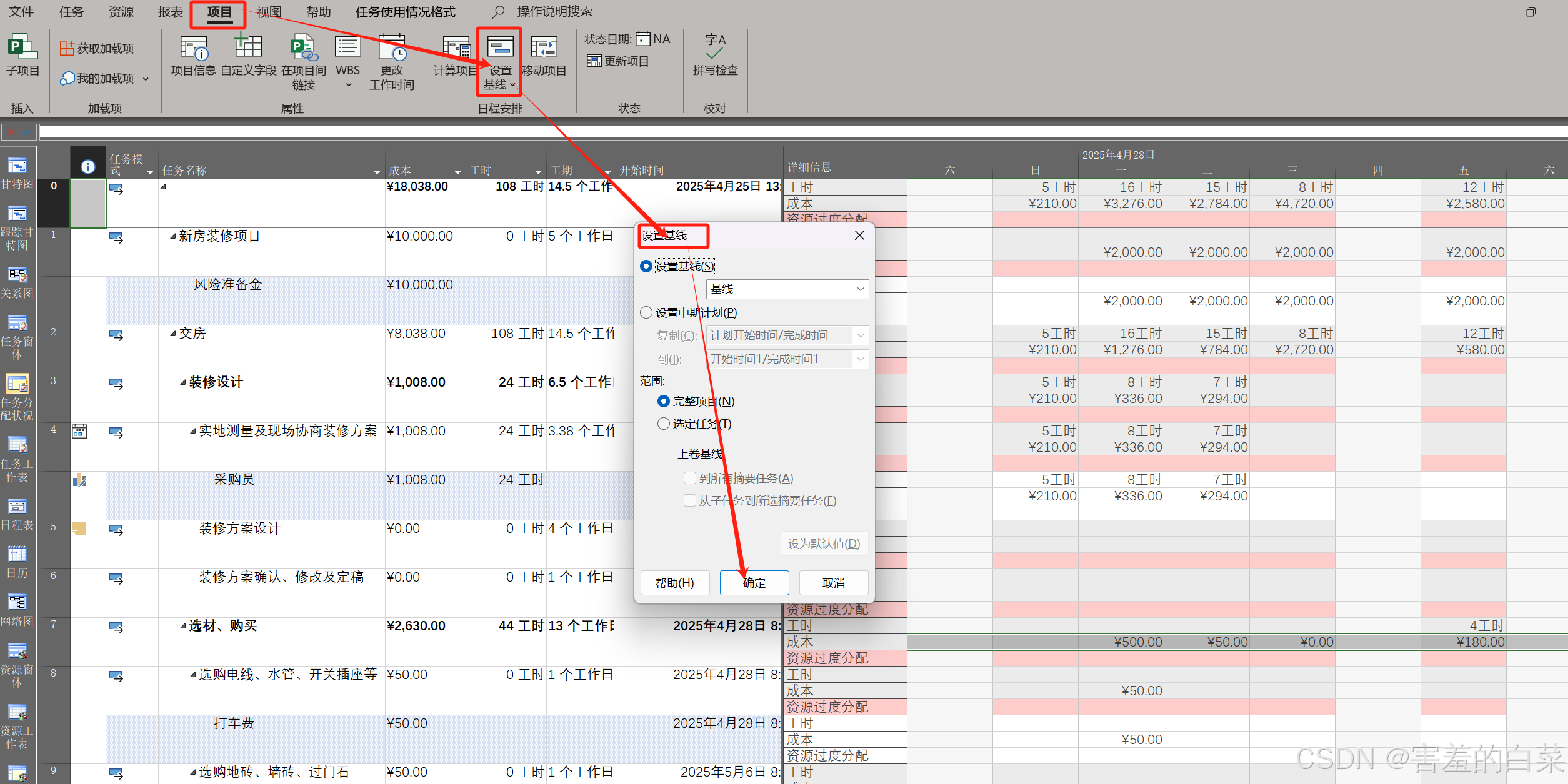The width and height of the screenshot is (1568, 784).
Task: Open the 任务 ribbon tab
Action: [x=71, y=12]
